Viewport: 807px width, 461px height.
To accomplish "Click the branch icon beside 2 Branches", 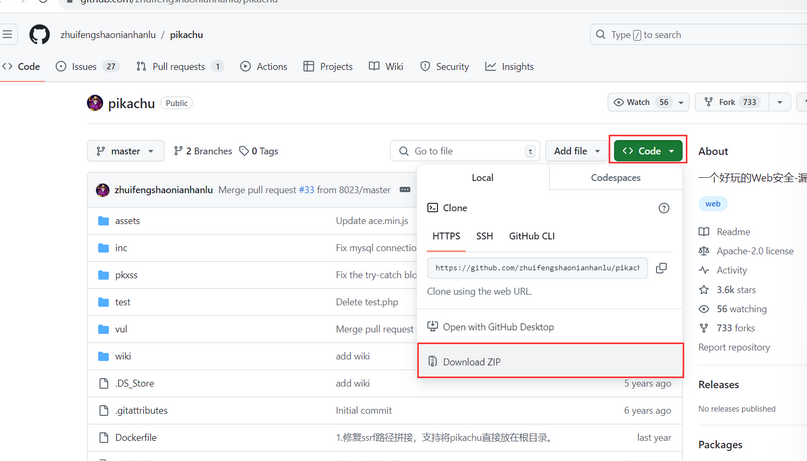I will click(x=178, y=151).
